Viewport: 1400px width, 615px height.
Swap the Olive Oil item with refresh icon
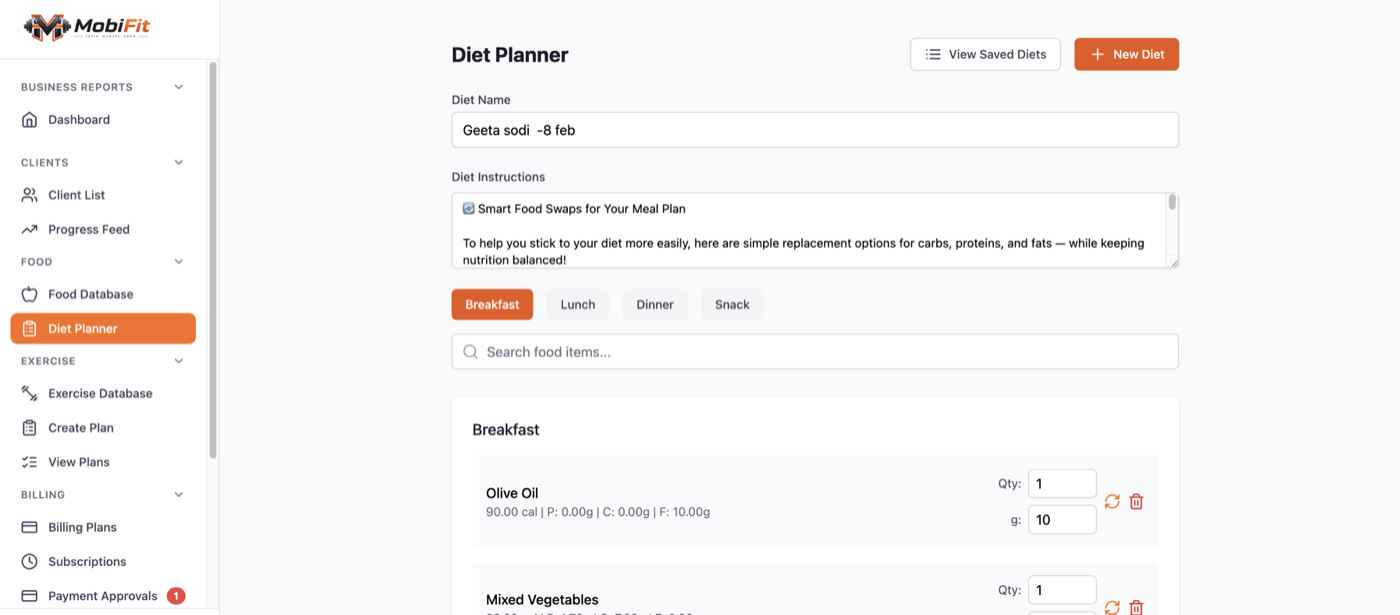[1112, 502]
